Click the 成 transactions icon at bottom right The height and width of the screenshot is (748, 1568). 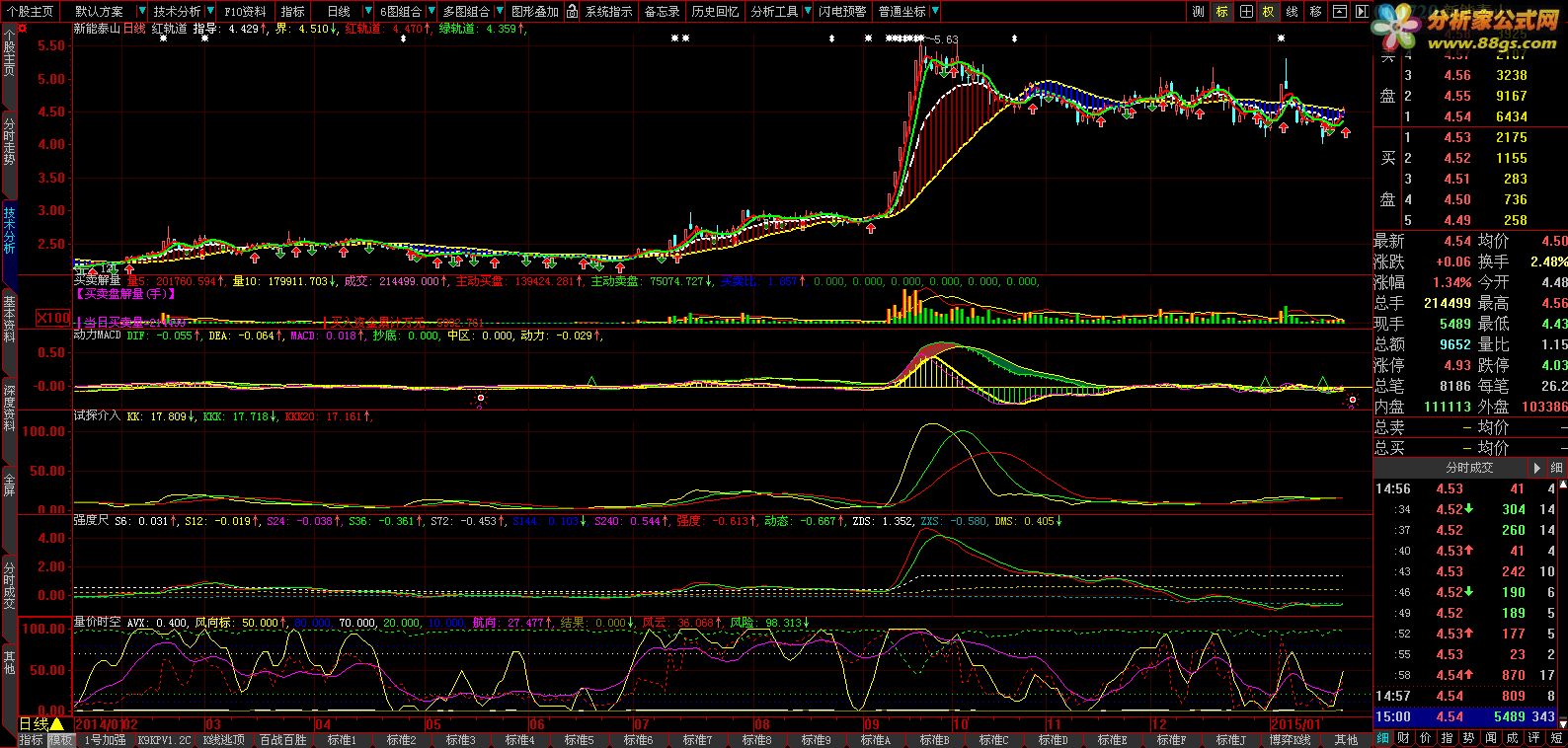(1512, 738)
